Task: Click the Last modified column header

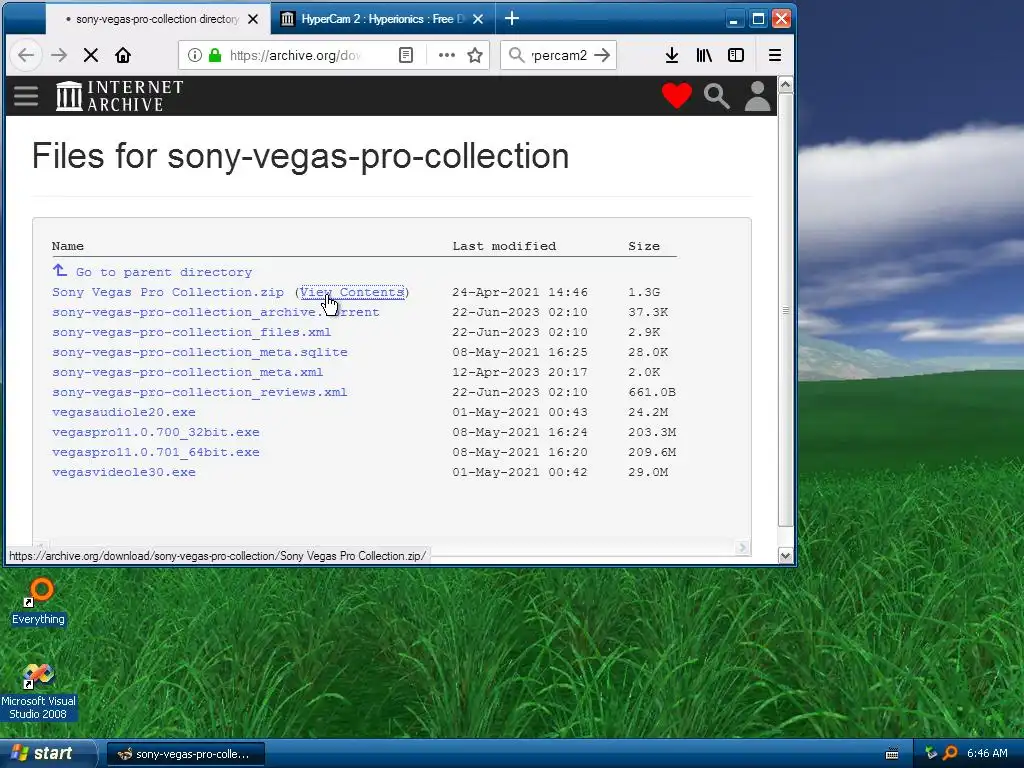Action: click(x=504, y=246)
